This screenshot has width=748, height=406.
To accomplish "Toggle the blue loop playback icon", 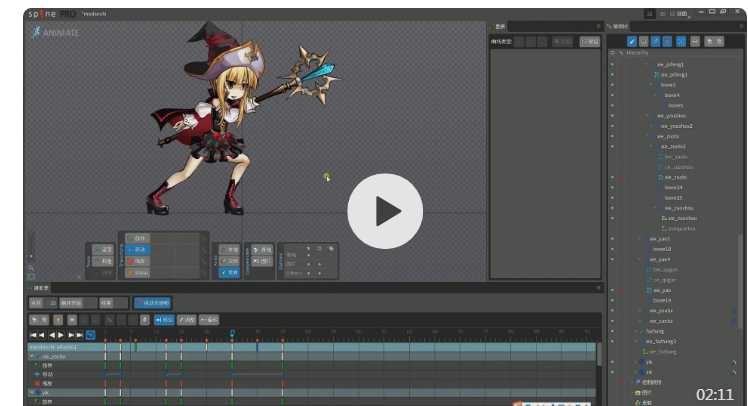I will coord(90,335).
